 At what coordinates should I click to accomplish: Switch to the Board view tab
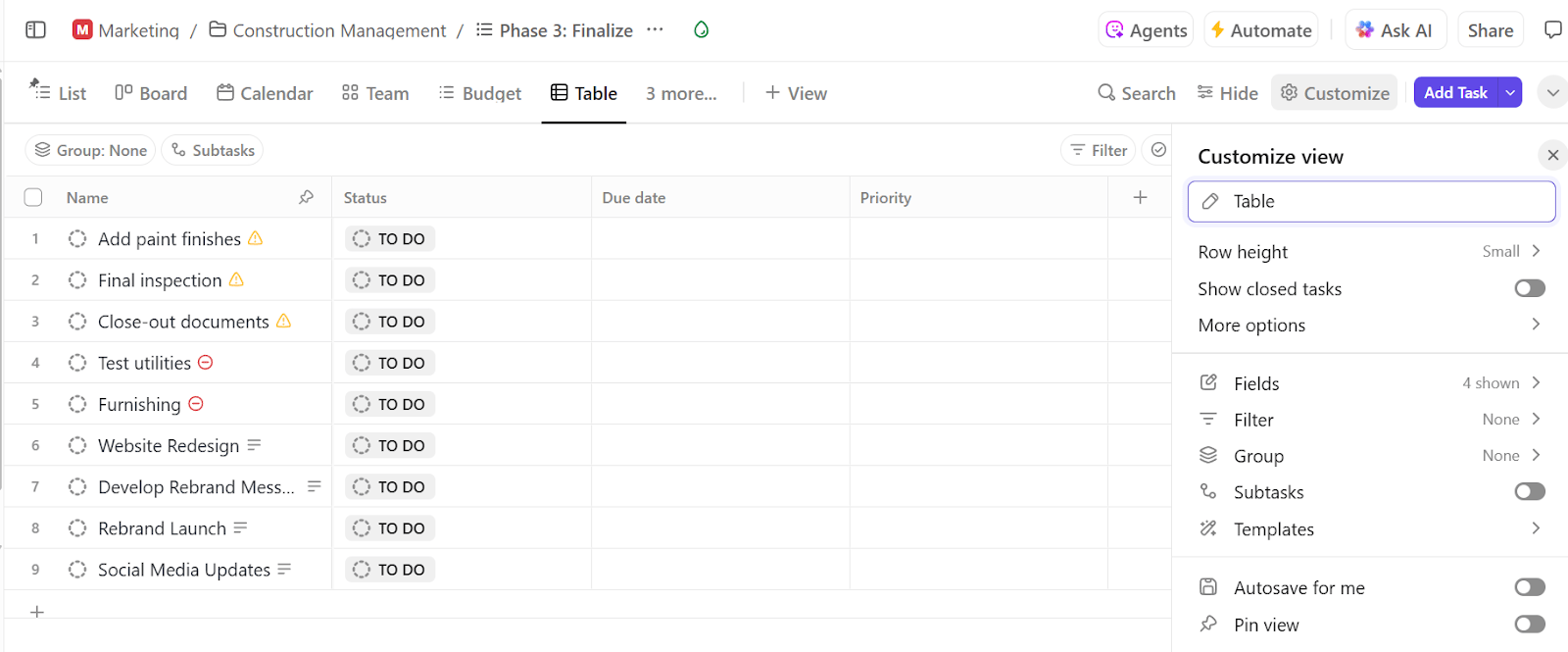[x=151, y=93]
